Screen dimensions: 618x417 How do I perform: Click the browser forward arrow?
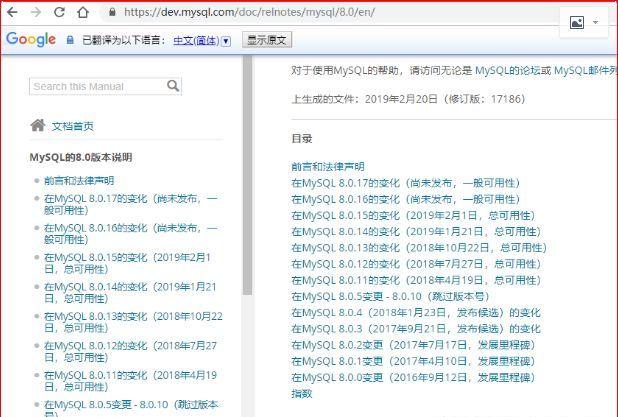pyautogui.click(x=36, y=12)
